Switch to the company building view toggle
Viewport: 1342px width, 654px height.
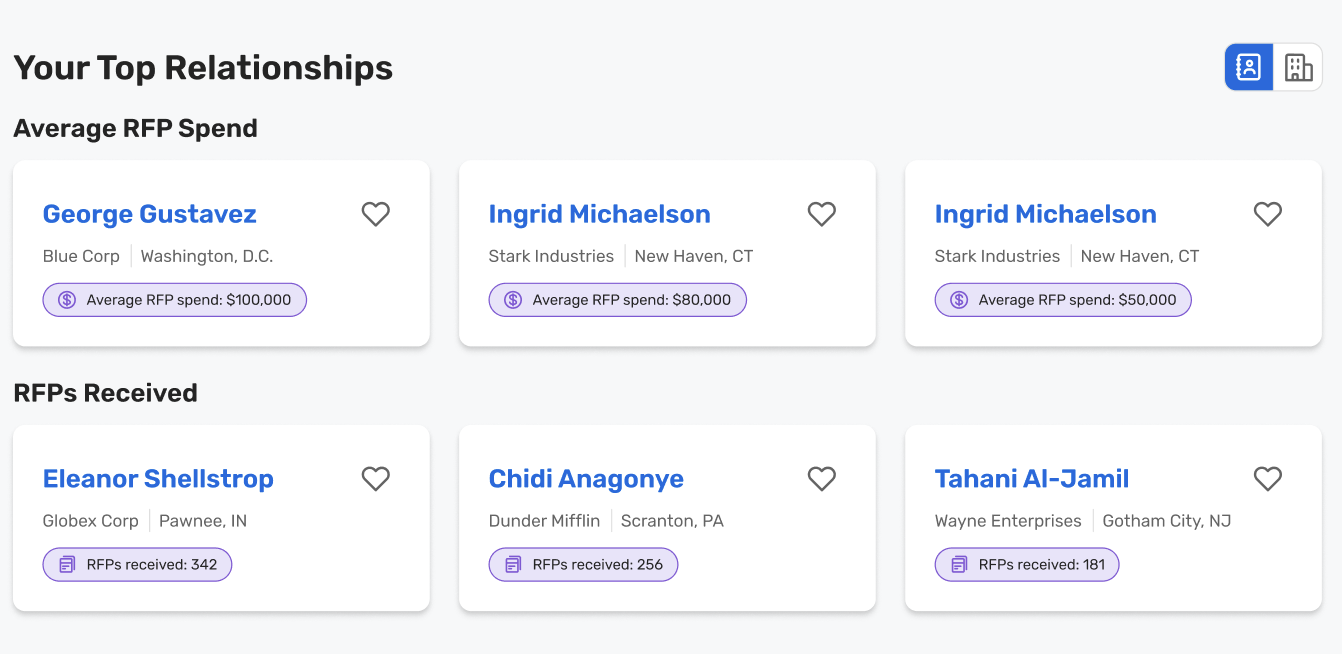pos(1298,67)
